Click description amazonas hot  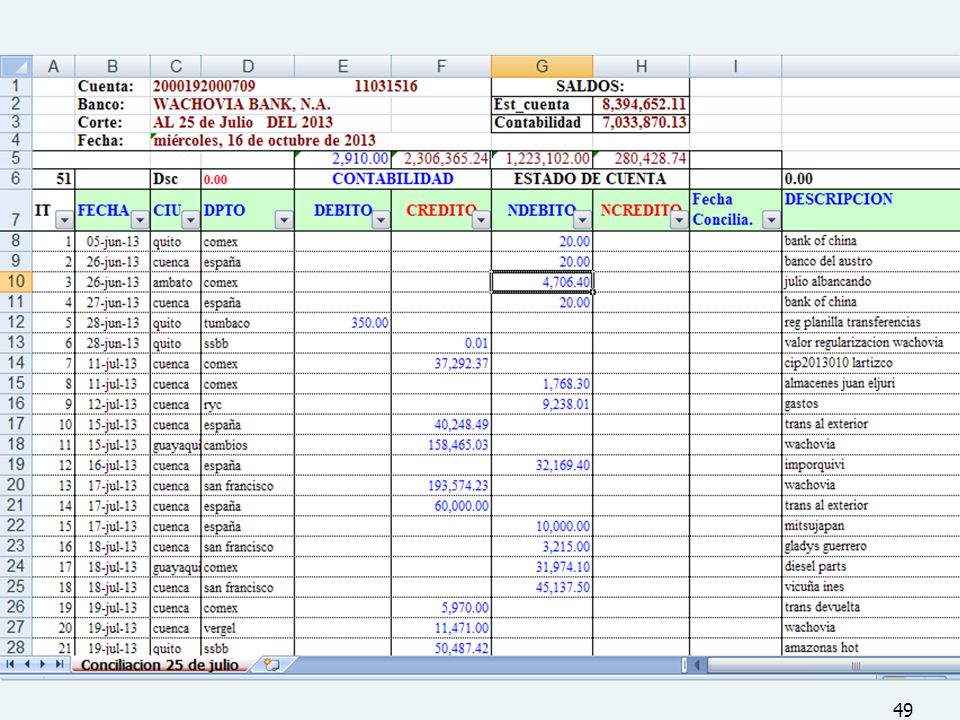pos(822,647)
